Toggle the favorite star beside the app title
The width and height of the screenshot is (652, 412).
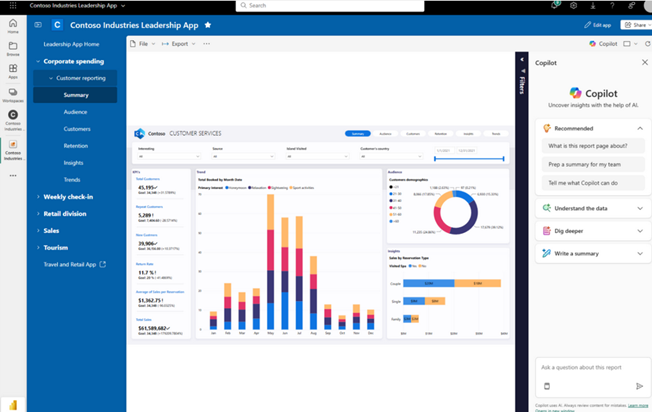click(x=208, y=25)
